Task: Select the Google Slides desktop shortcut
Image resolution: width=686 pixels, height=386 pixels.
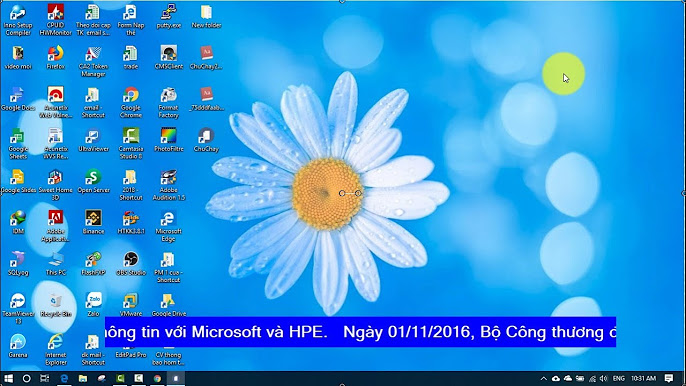Action: (x=18, y=181)
